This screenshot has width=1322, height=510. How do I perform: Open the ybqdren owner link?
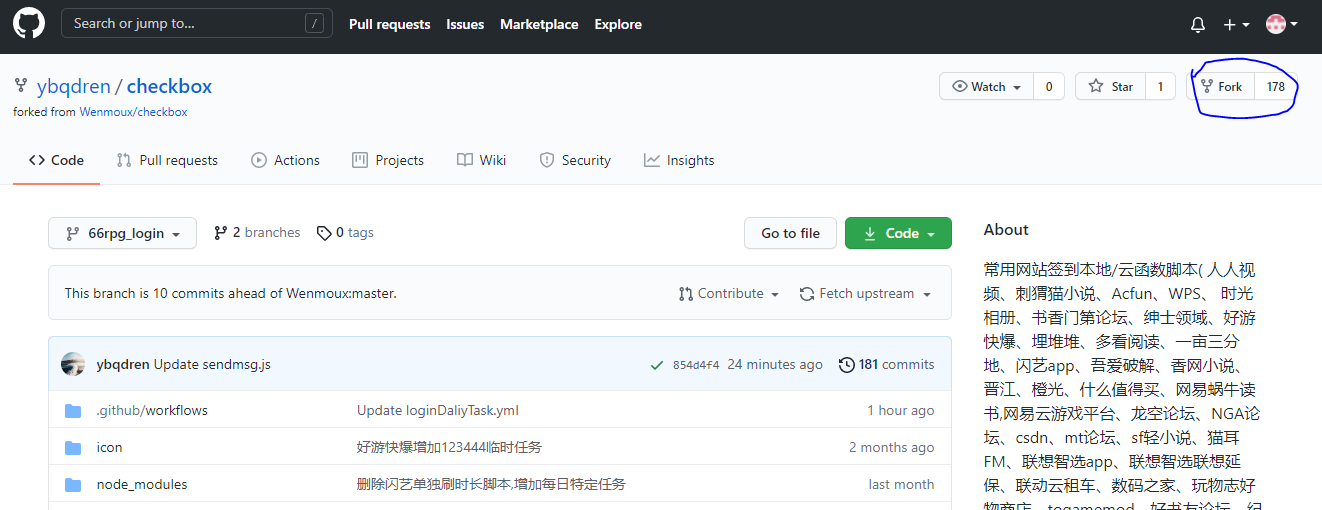73,86
